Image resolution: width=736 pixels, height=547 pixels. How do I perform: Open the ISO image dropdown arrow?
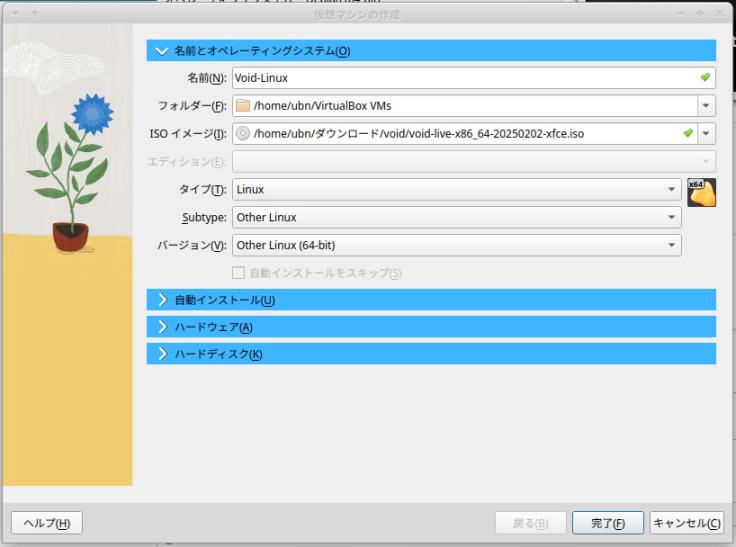(706, 133)
